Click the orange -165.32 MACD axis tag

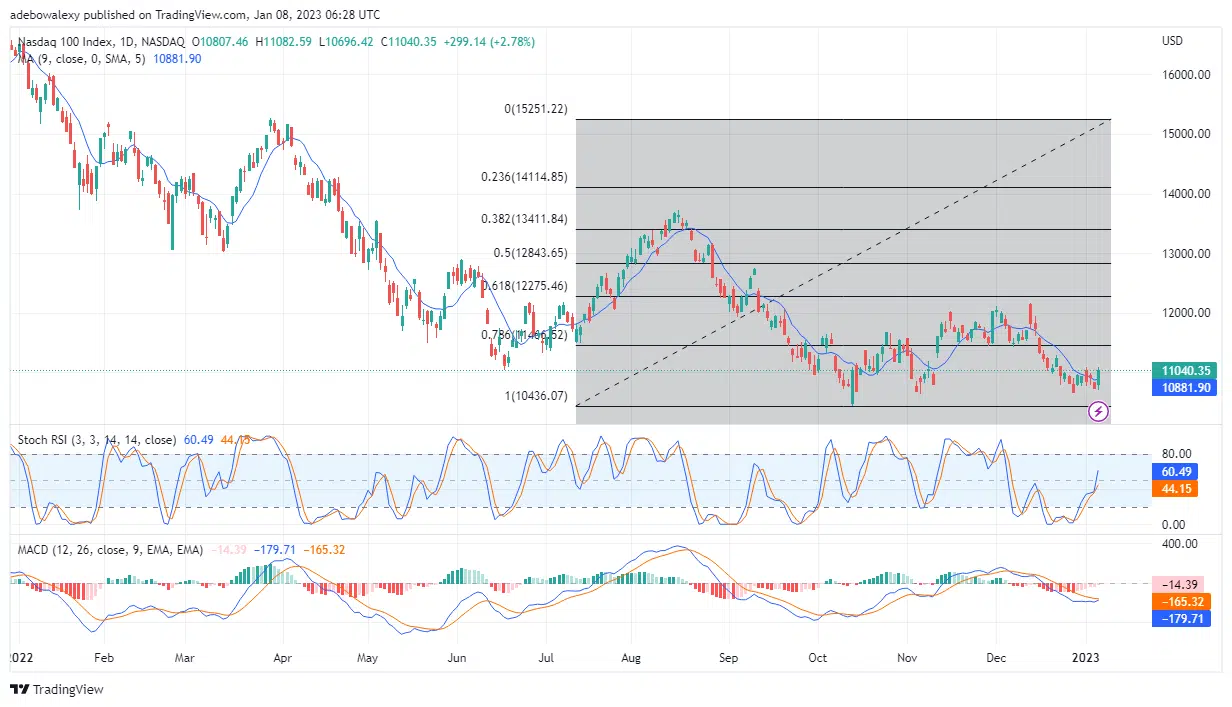click(1181, 602)
